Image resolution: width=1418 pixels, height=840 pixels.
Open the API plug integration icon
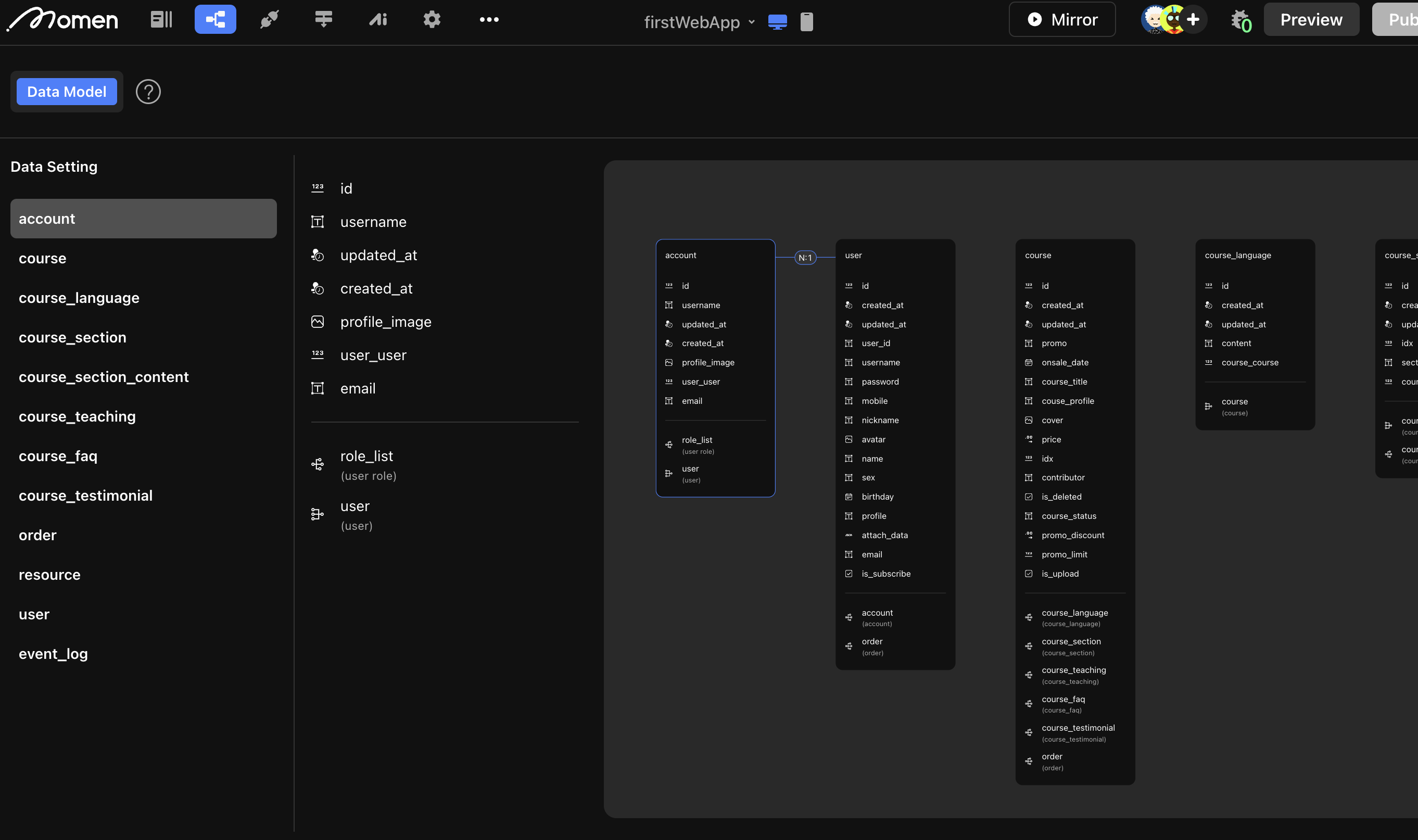(269, 20)
